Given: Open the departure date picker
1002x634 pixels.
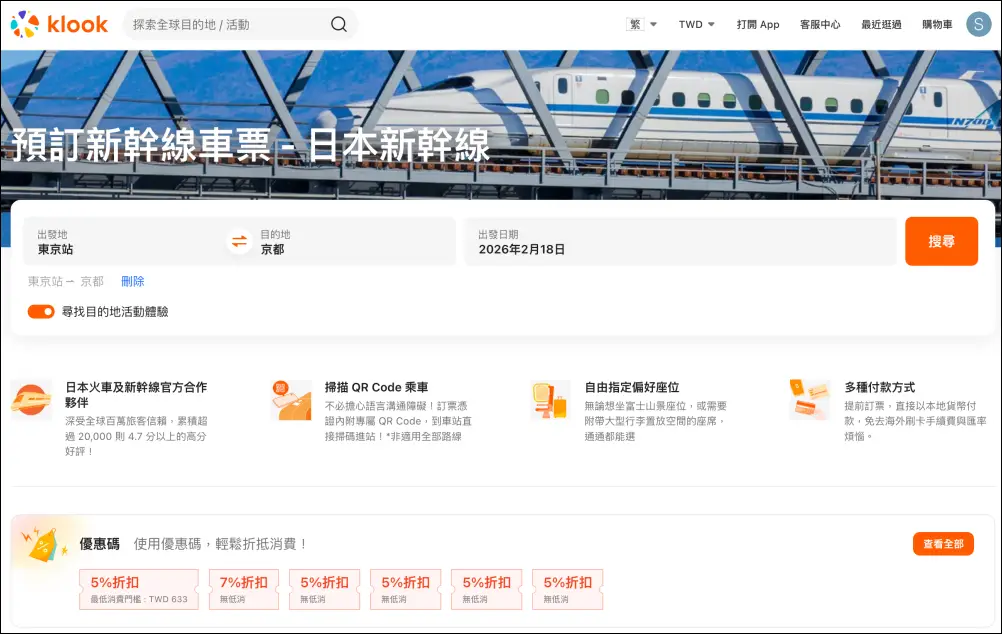Looking at the screenshot, I should [680, 242].
